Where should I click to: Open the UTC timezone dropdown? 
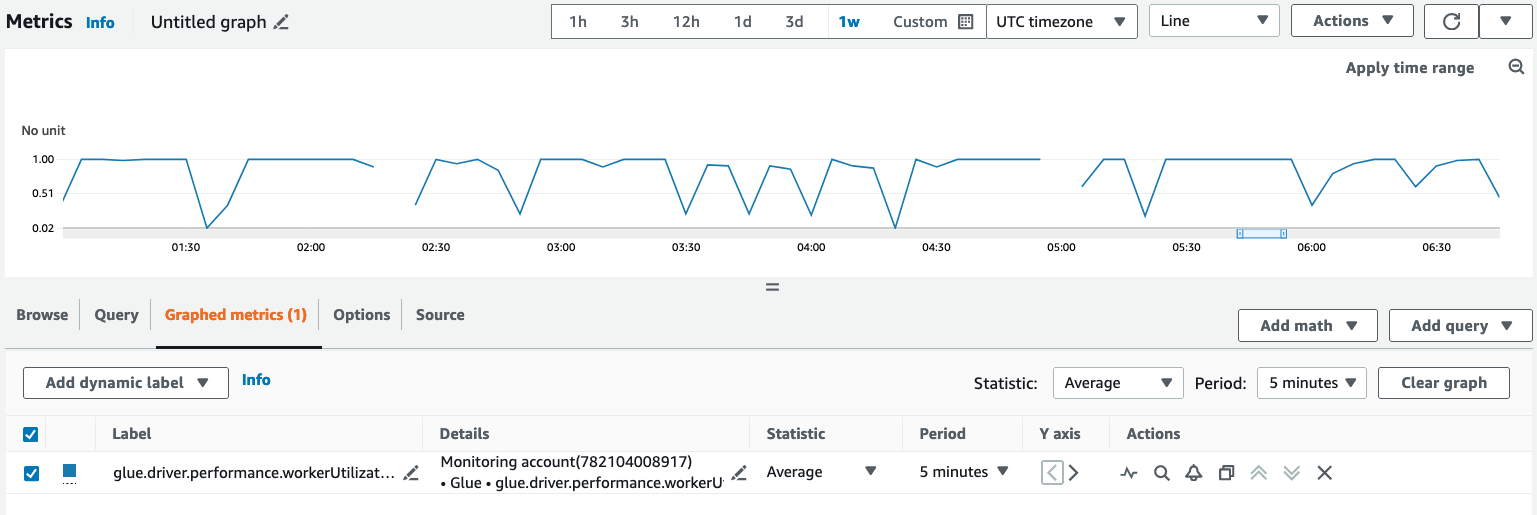point(1061,21)
